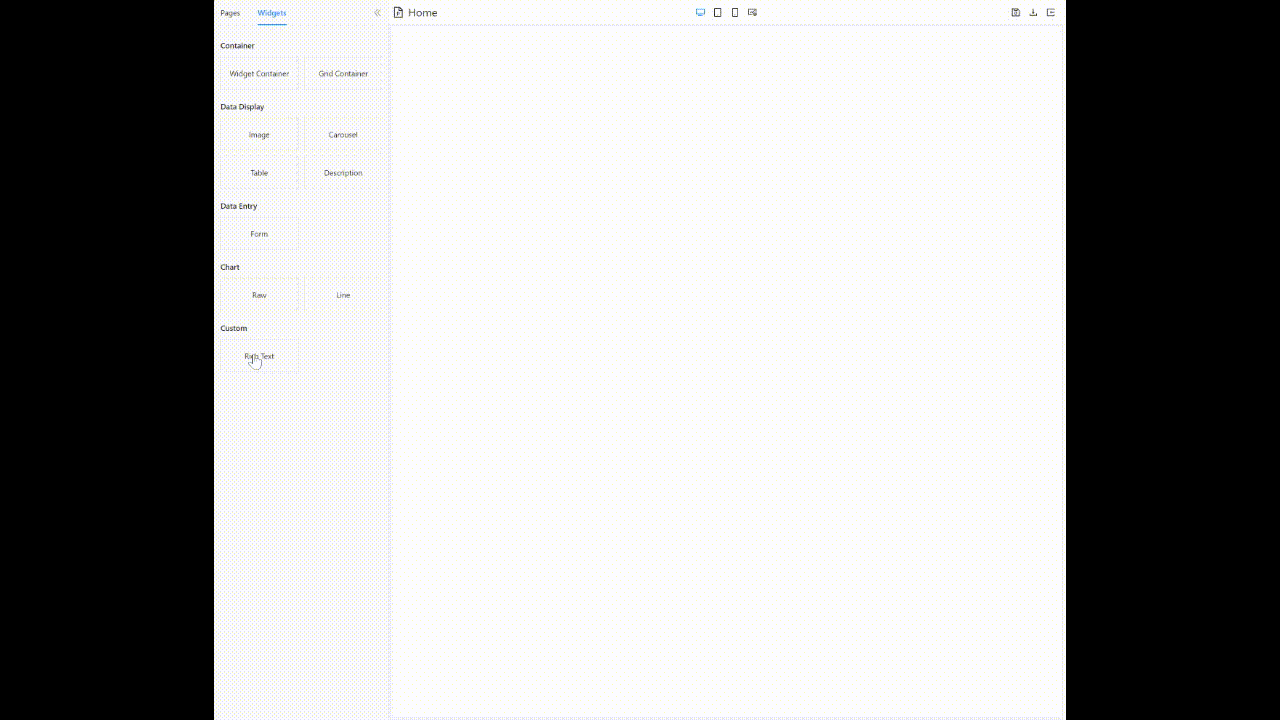
Task: Click the Data Display section heading
Action: pyautogui.click(x=242, y=106)
